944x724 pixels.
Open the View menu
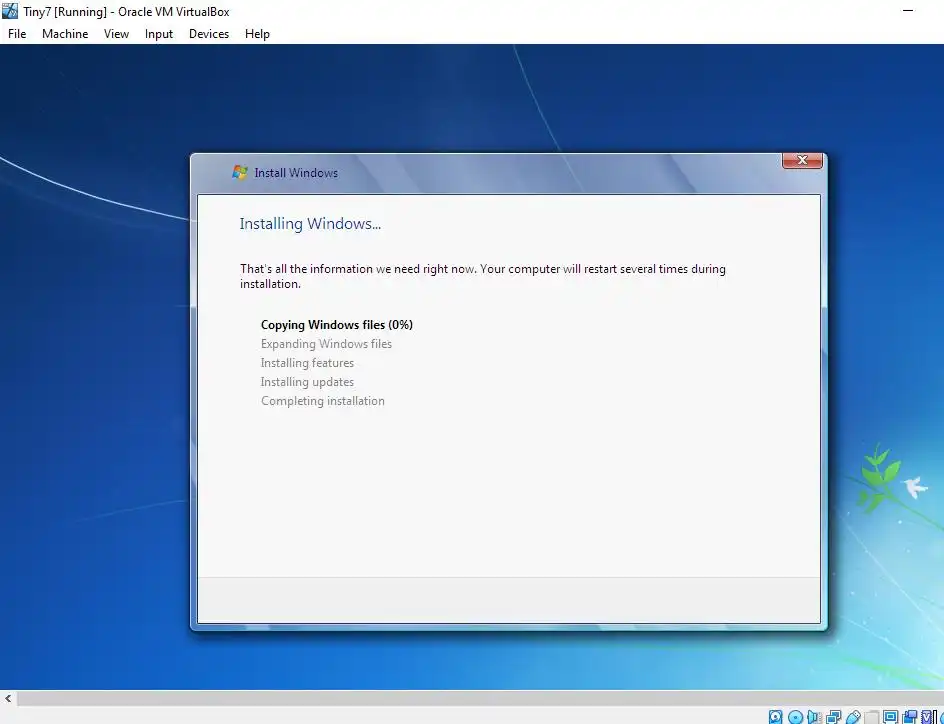116,34
